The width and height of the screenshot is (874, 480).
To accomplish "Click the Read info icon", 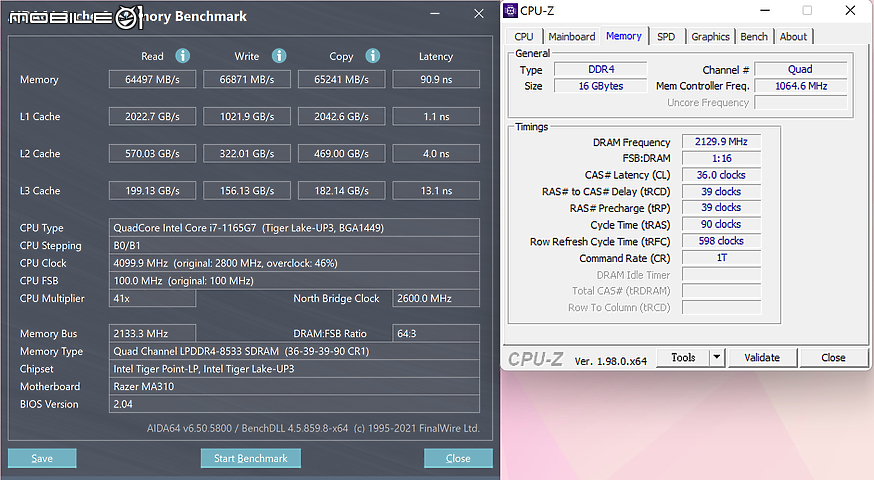I will point(182,56).
